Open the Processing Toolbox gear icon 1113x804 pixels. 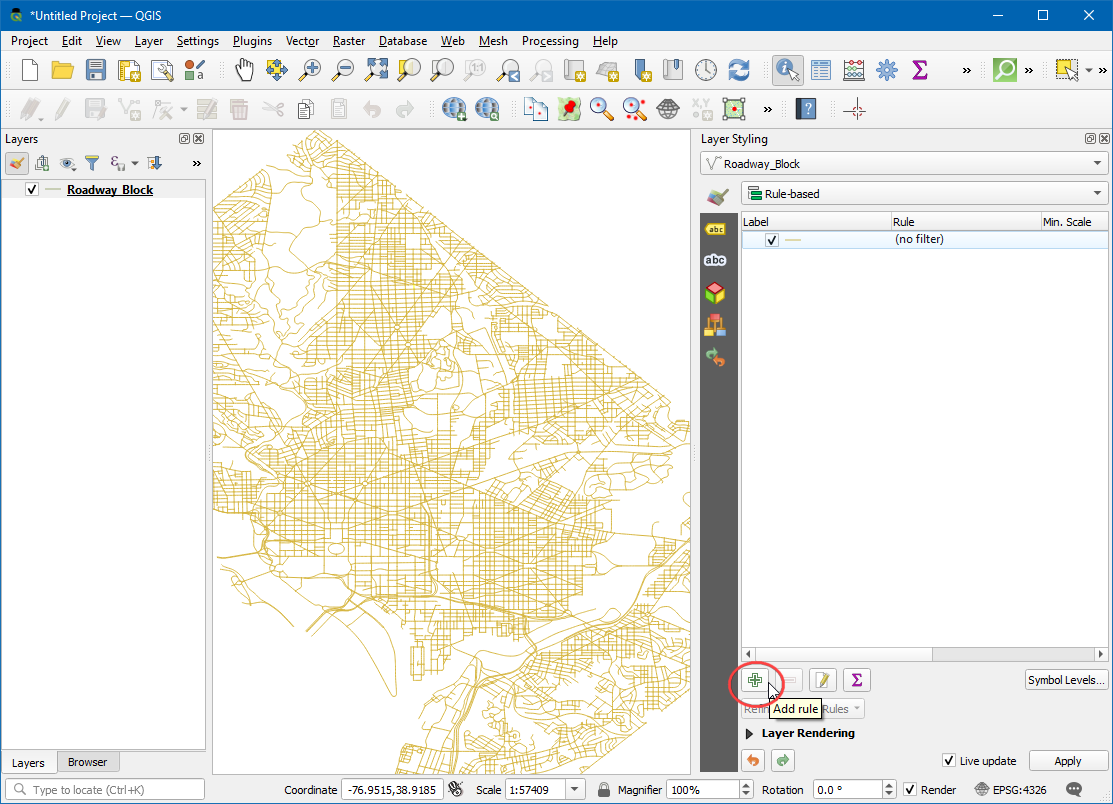(886, 70)
